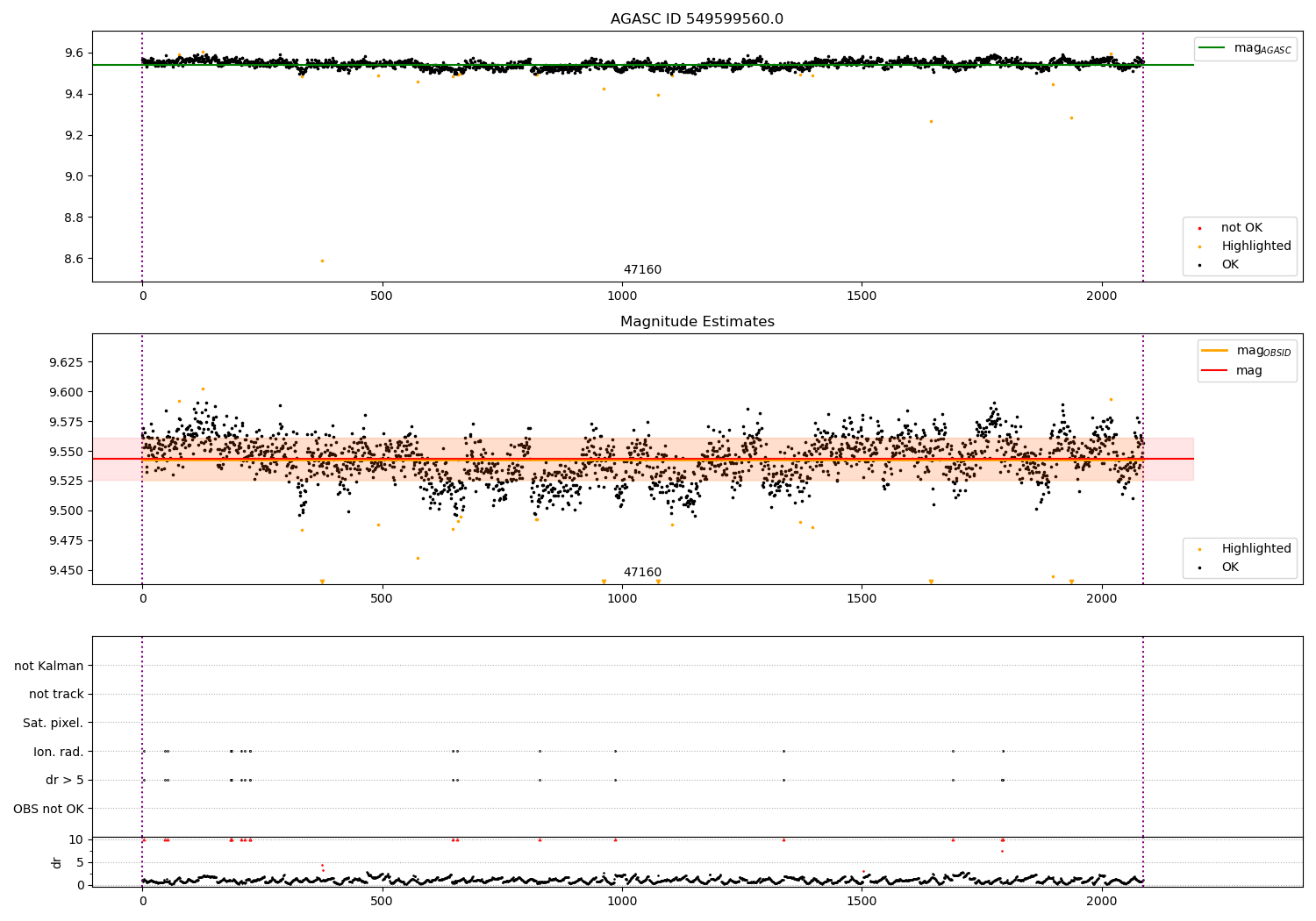Screen dimensions: 1316x921
Task: Click the 'not track' axis label
Action: click(56, 695)
